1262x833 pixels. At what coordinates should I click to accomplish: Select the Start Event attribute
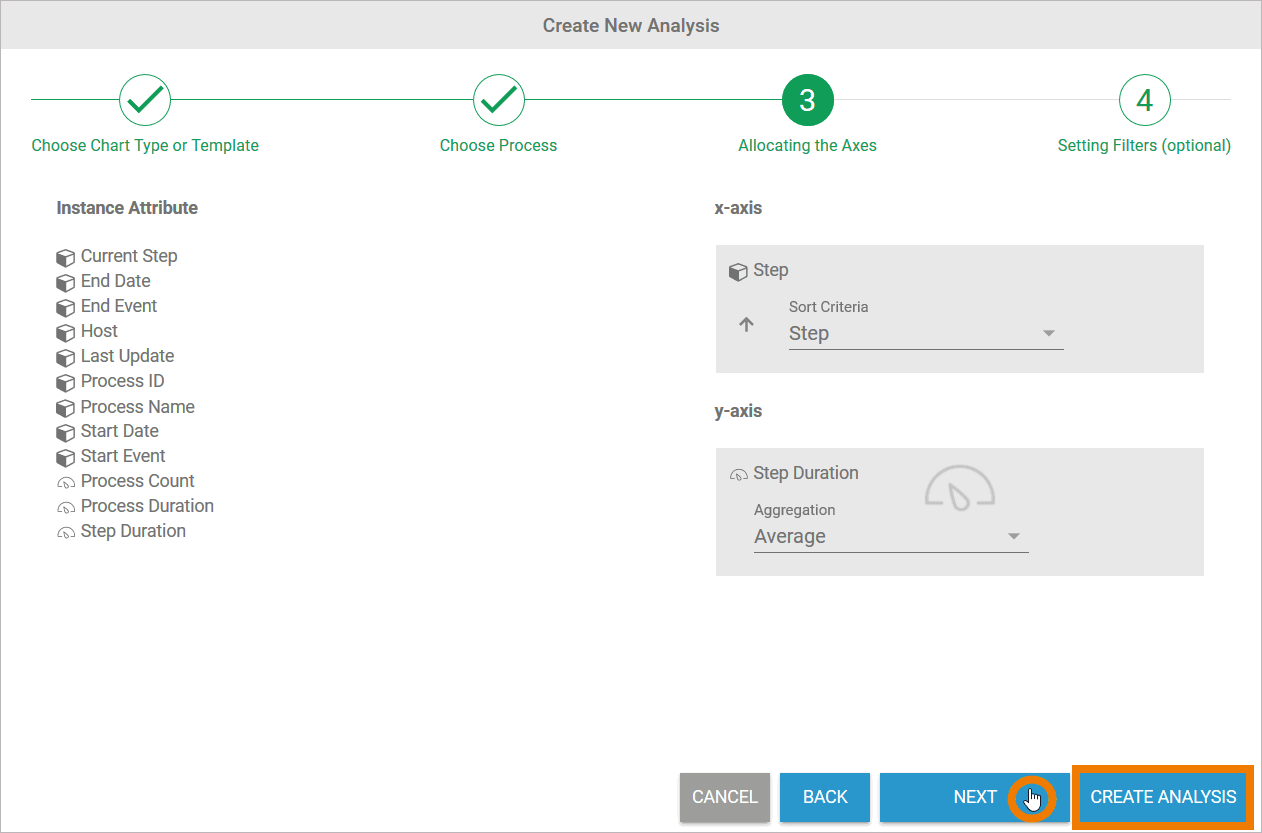click(123, 456)
